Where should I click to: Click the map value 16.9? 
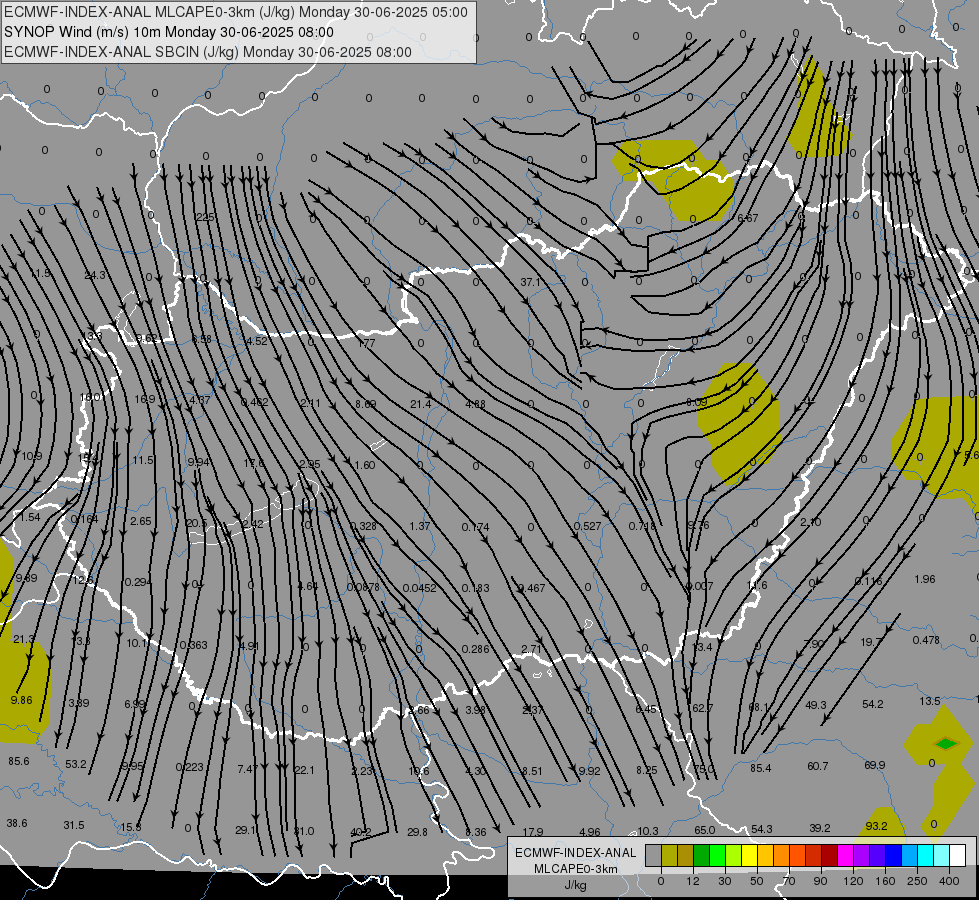[x=145, y=399]
